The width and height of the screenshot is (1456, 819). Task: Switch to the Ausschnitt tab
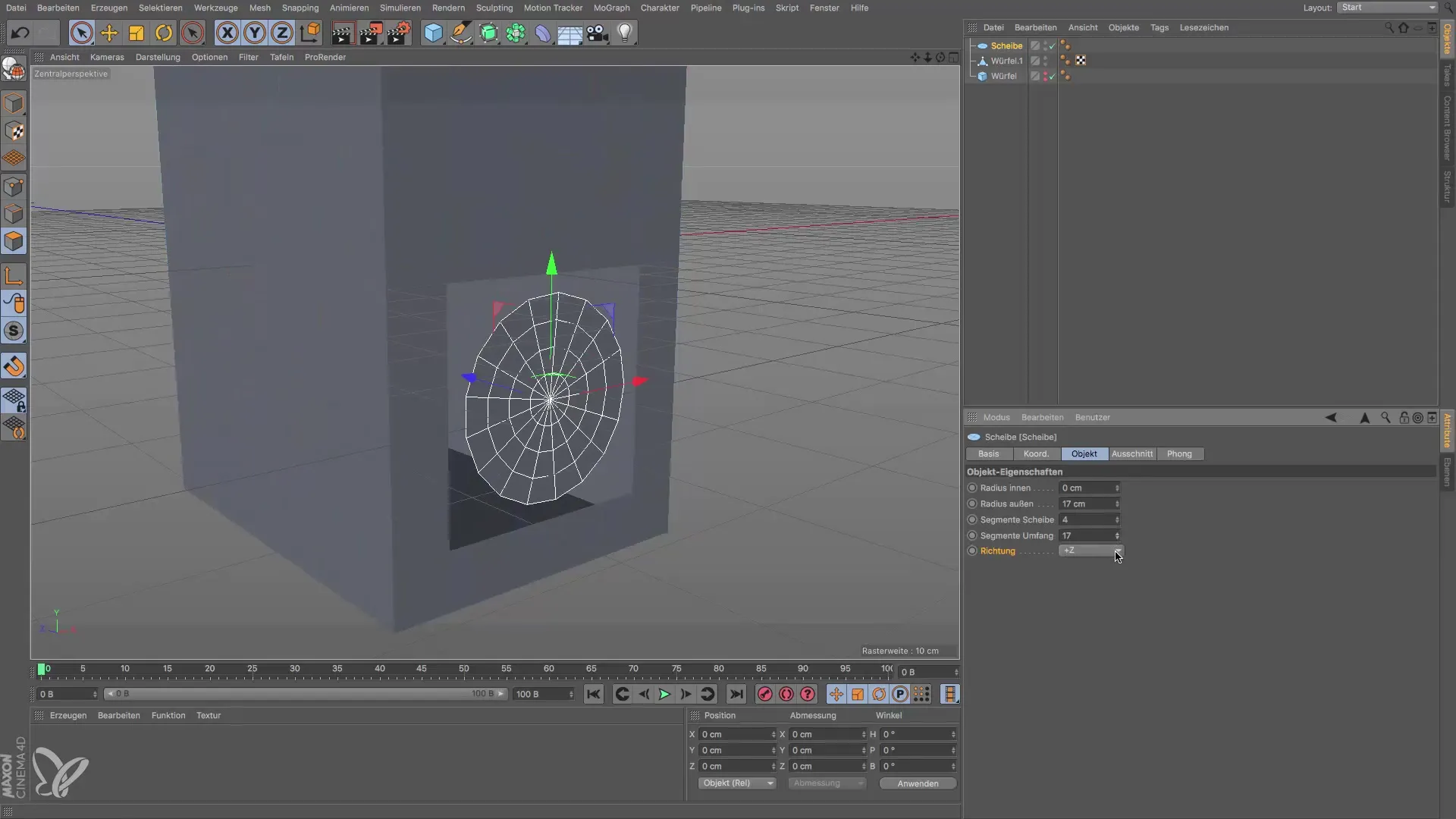1132,453
